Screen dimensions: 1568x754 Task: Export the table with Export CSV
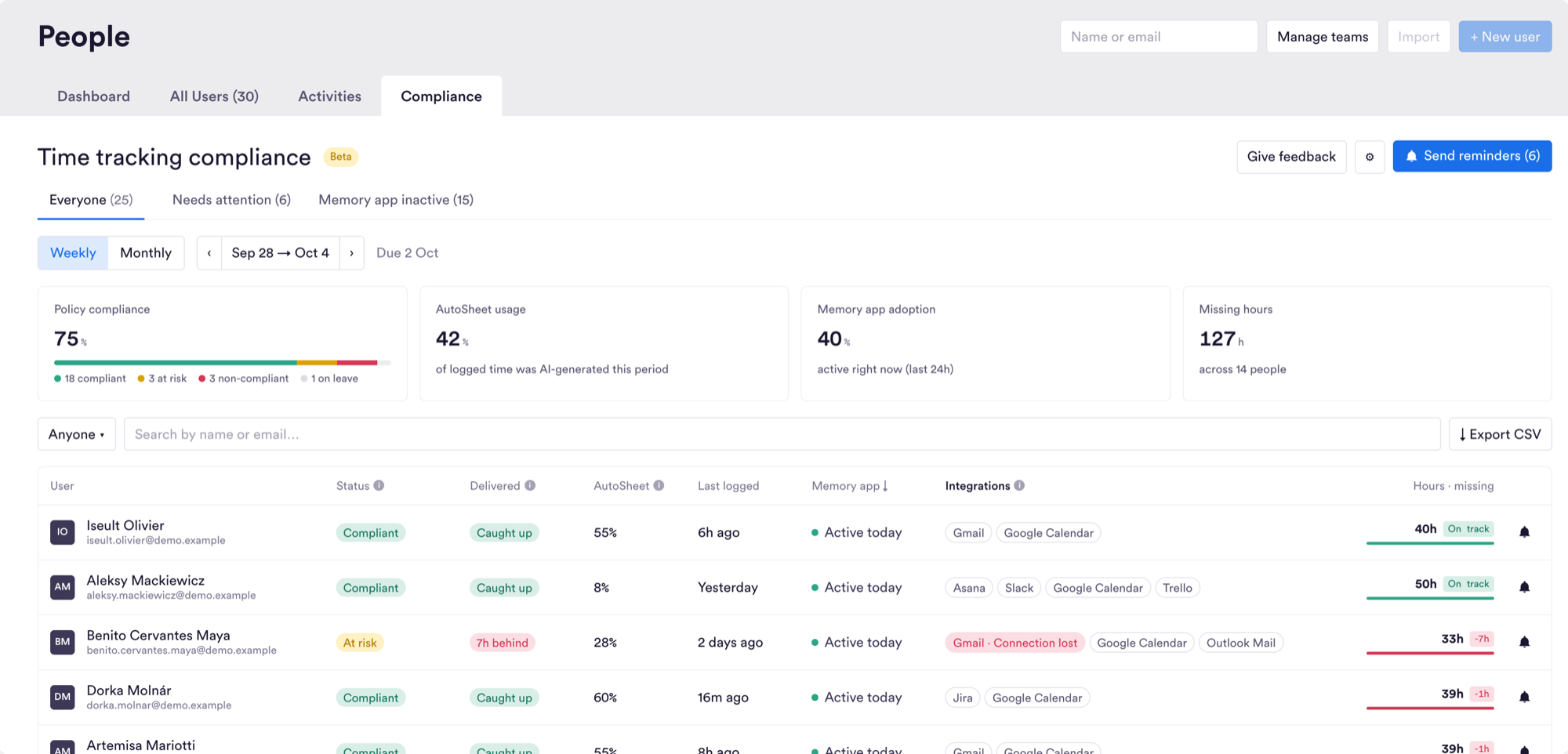(x=1501, y=434)
